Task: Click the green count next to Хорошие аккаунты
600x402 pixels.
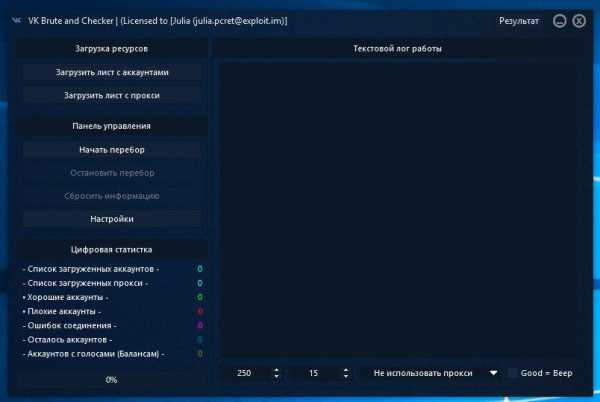Action: (x=200, y=297)
